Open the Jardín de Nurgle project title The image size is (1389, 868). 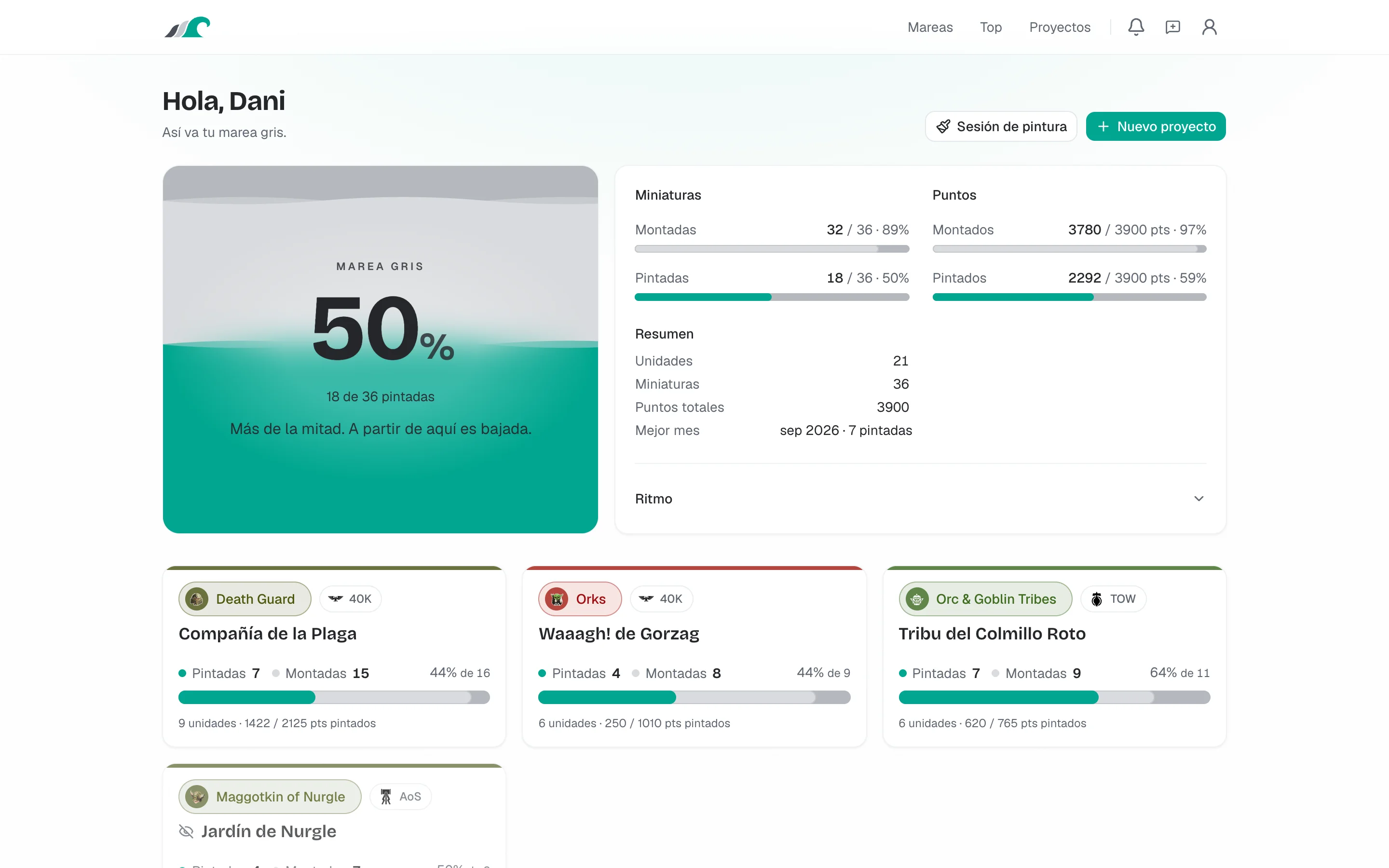pos(269,831)
